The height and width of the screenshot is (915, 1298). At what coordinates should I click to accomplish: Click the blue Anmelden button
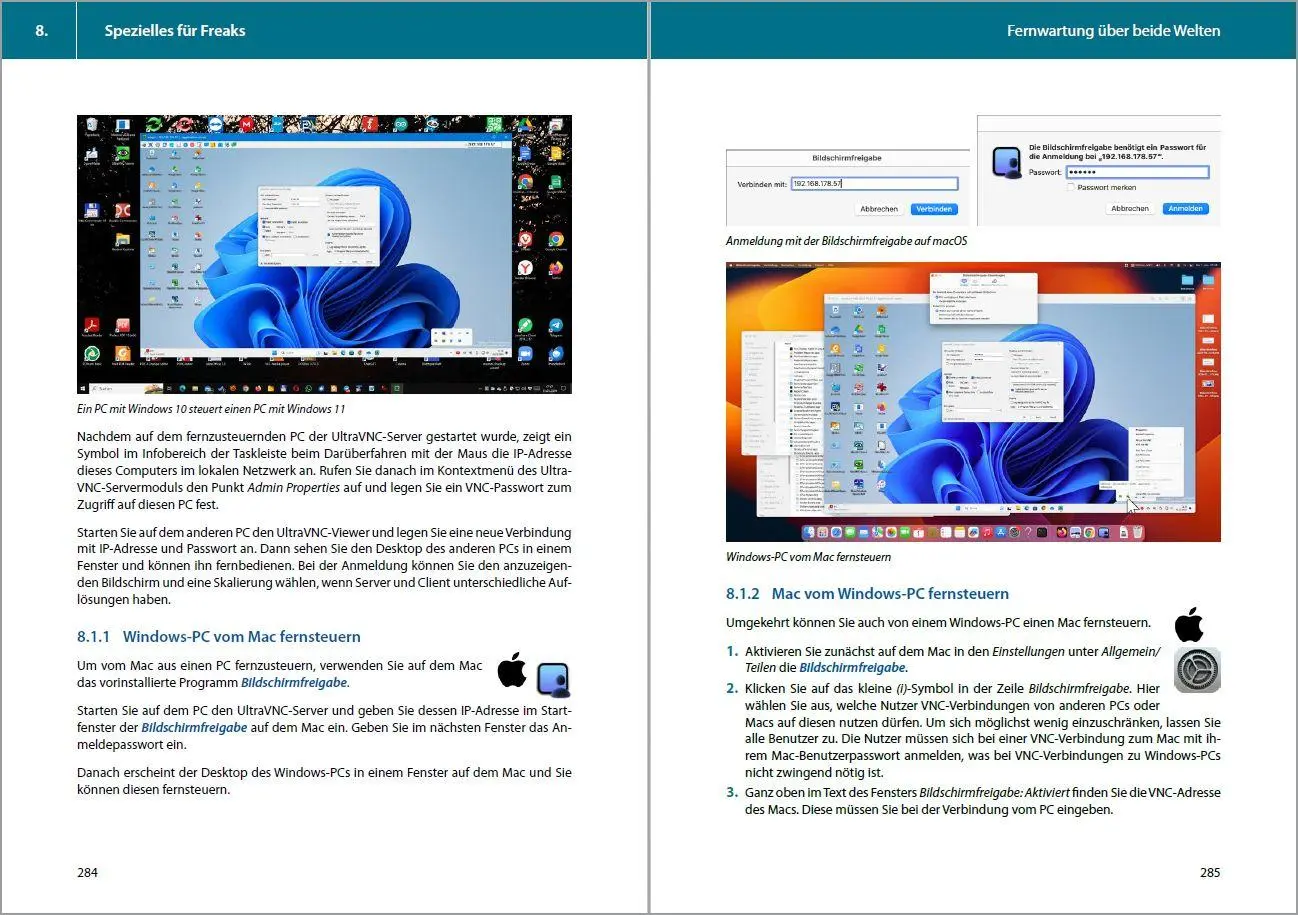click(1187, 208)
